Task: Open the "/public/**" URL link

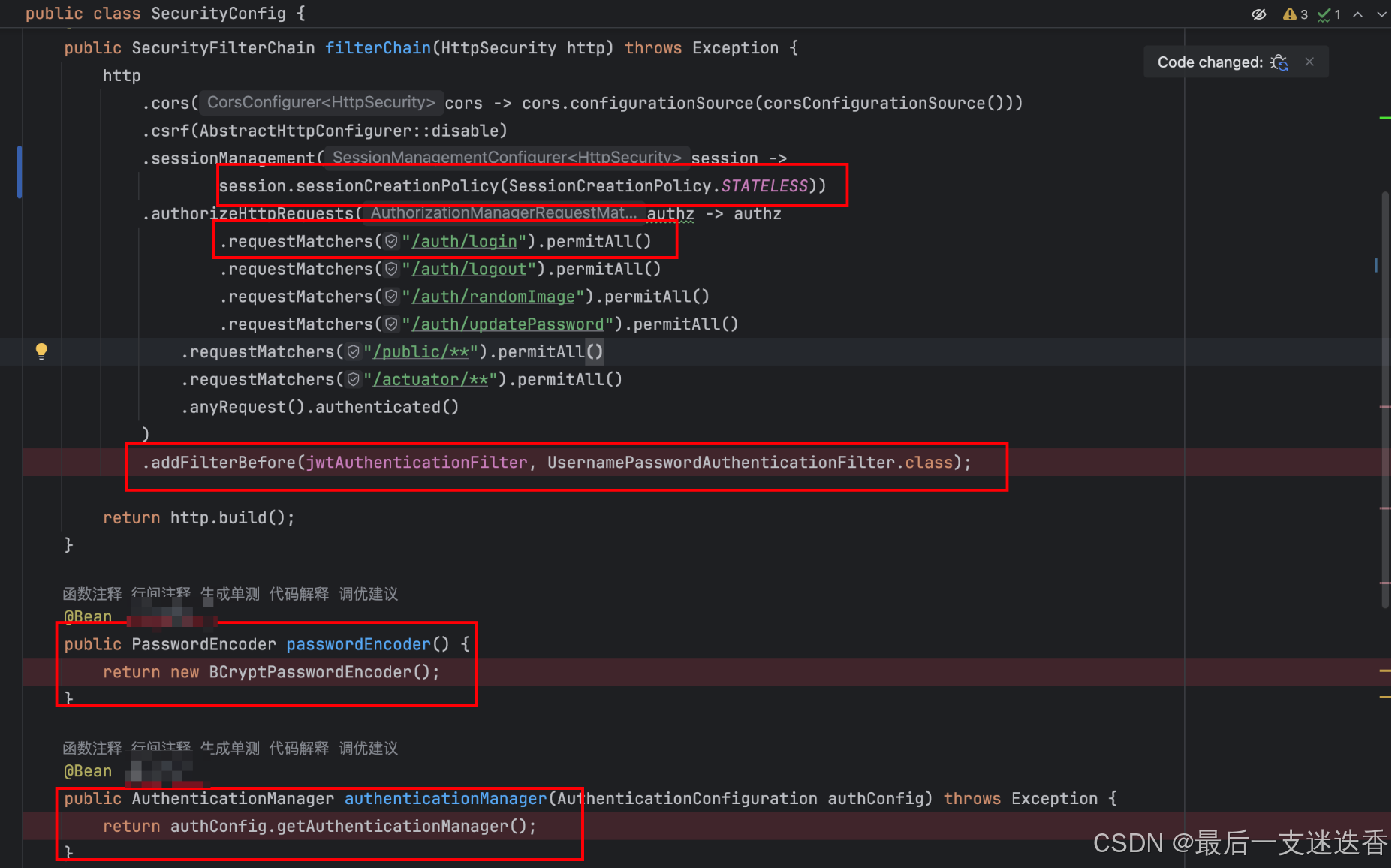Action: tap(420, 351)
